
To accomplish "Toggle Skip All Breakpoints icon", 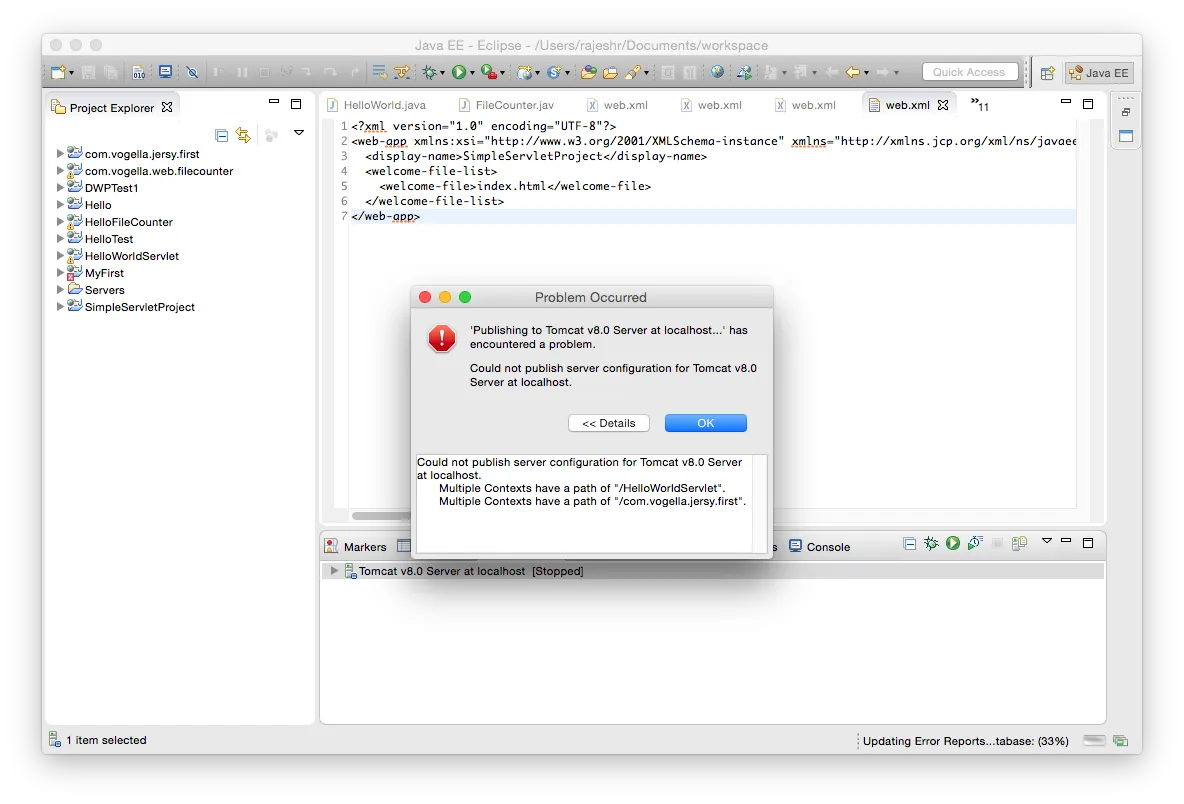I will coord(193,72).
